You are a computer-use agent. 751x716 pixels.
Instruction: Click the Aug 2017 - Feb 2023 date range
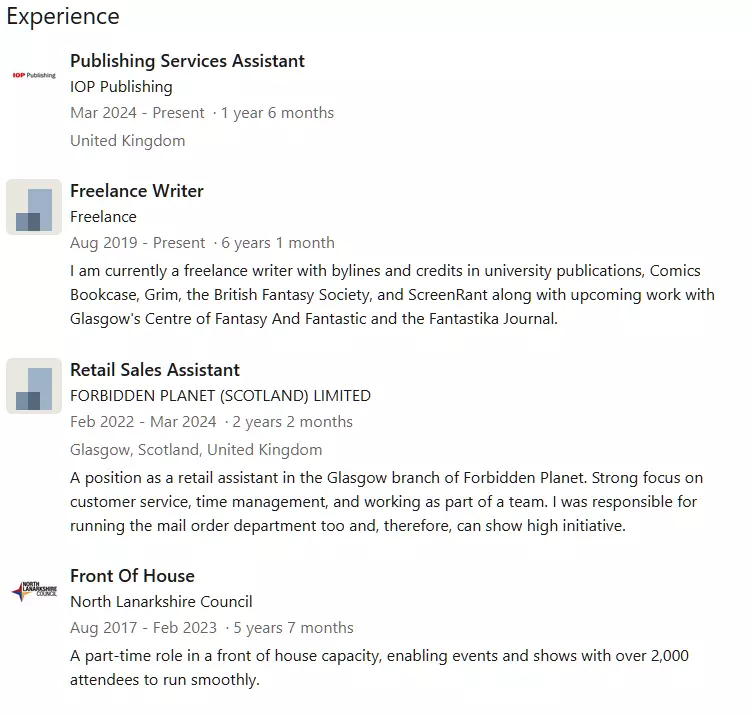click(x=145, y=628)
